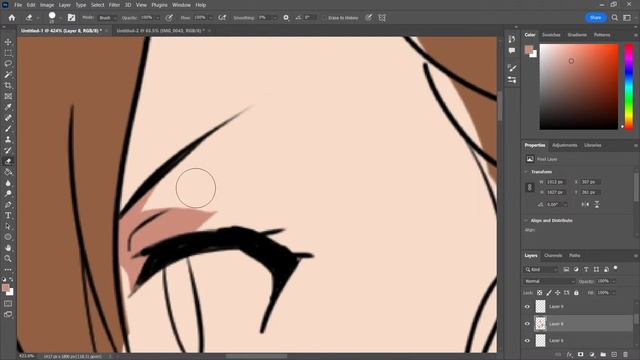Open smoothing options gear icon
The width and height of the screenshot is (640, 360).
(x=286, y=18)
